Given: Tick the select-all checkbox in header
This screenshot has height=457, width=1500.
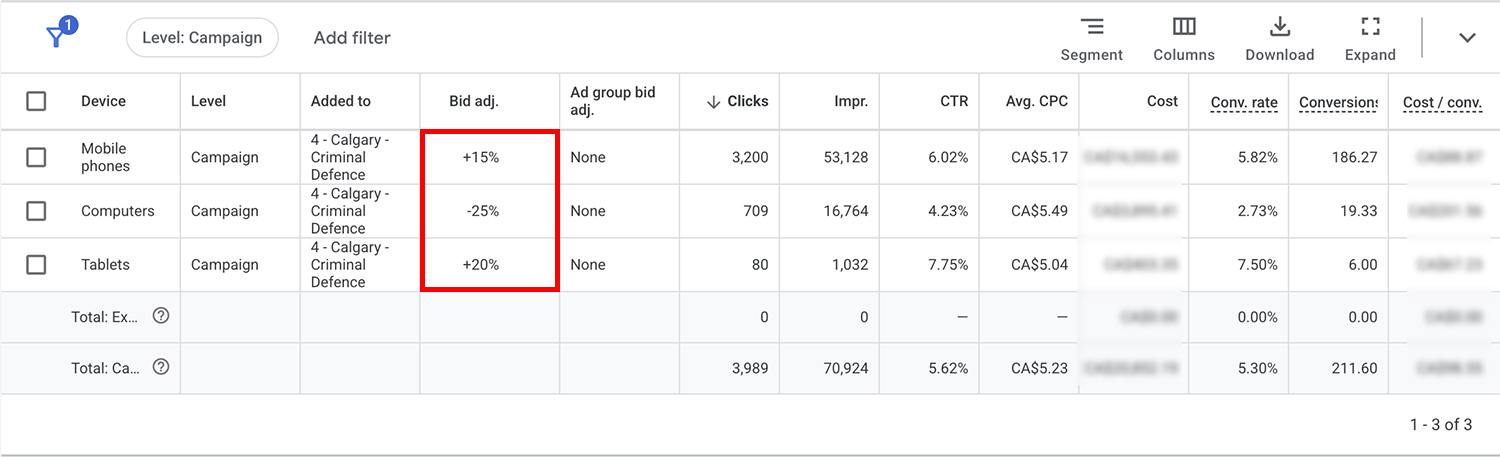Looking at the screenshot, I should (36, 101).
